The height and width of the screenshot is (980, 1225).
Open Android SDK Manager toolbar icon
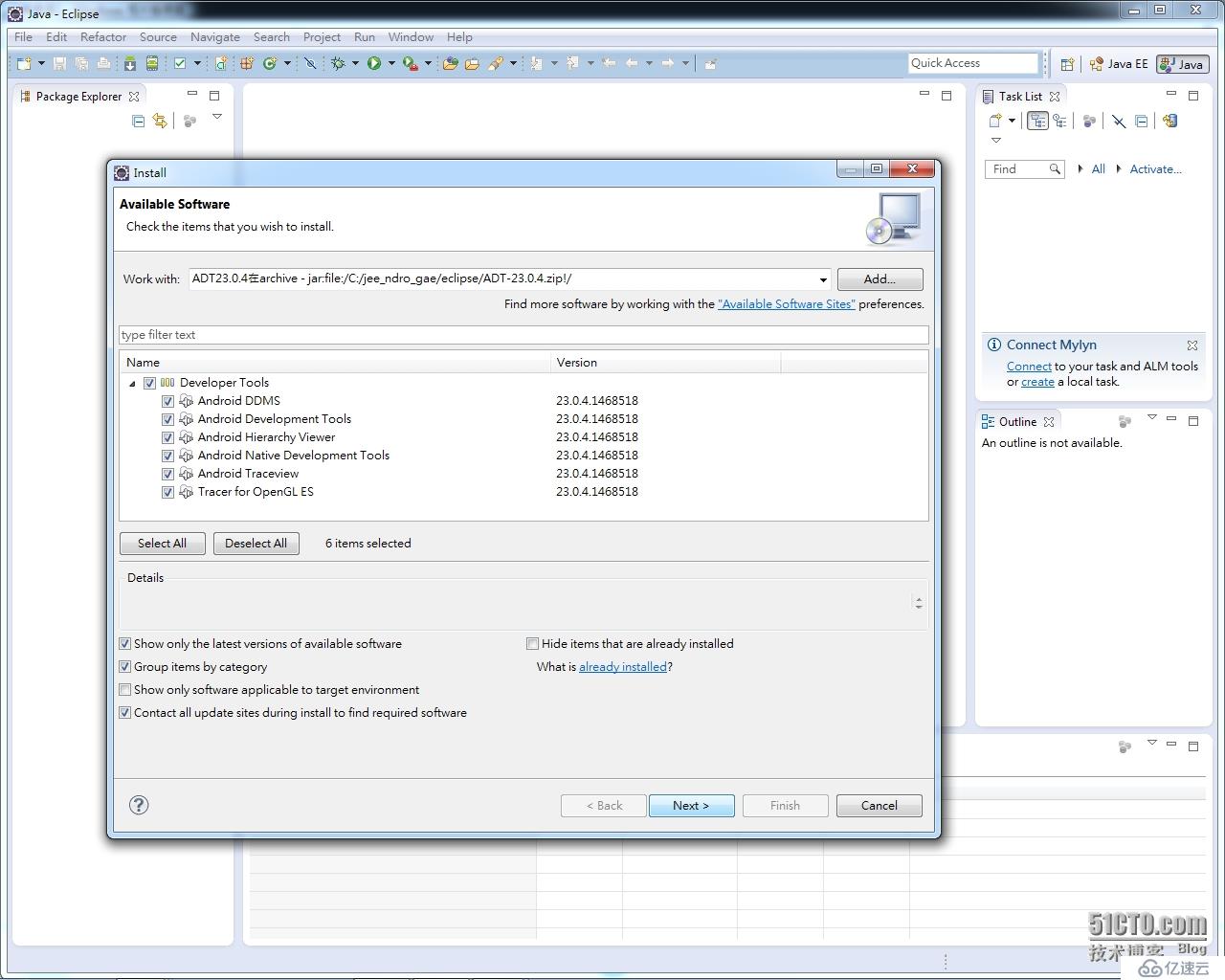pyautogui.click(x=130, y=63)
